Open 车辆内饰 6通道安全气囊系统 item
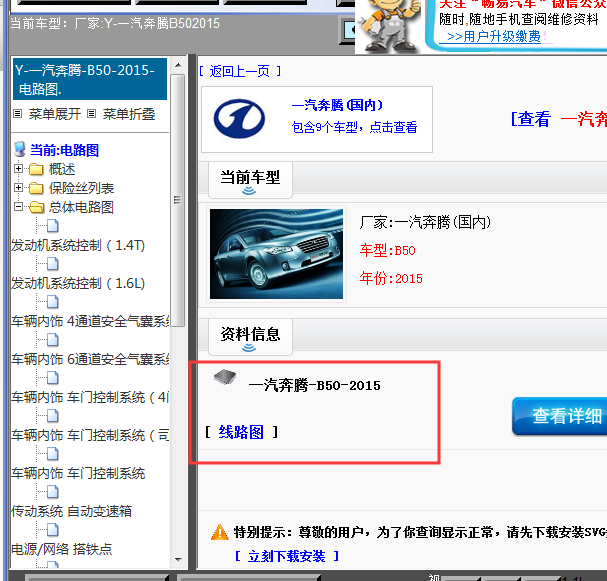 click(x=90, y=359)
